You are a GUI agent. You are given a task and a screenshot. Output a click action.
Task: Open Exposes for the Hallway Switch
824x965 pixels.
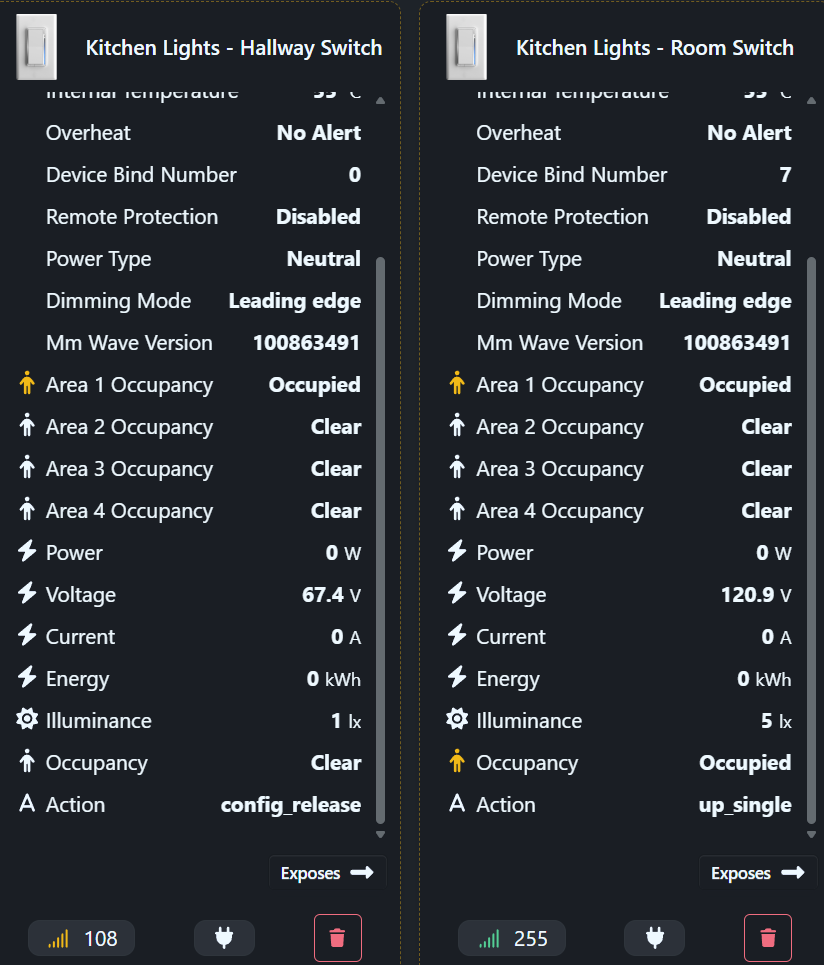[x=327, y=873]
